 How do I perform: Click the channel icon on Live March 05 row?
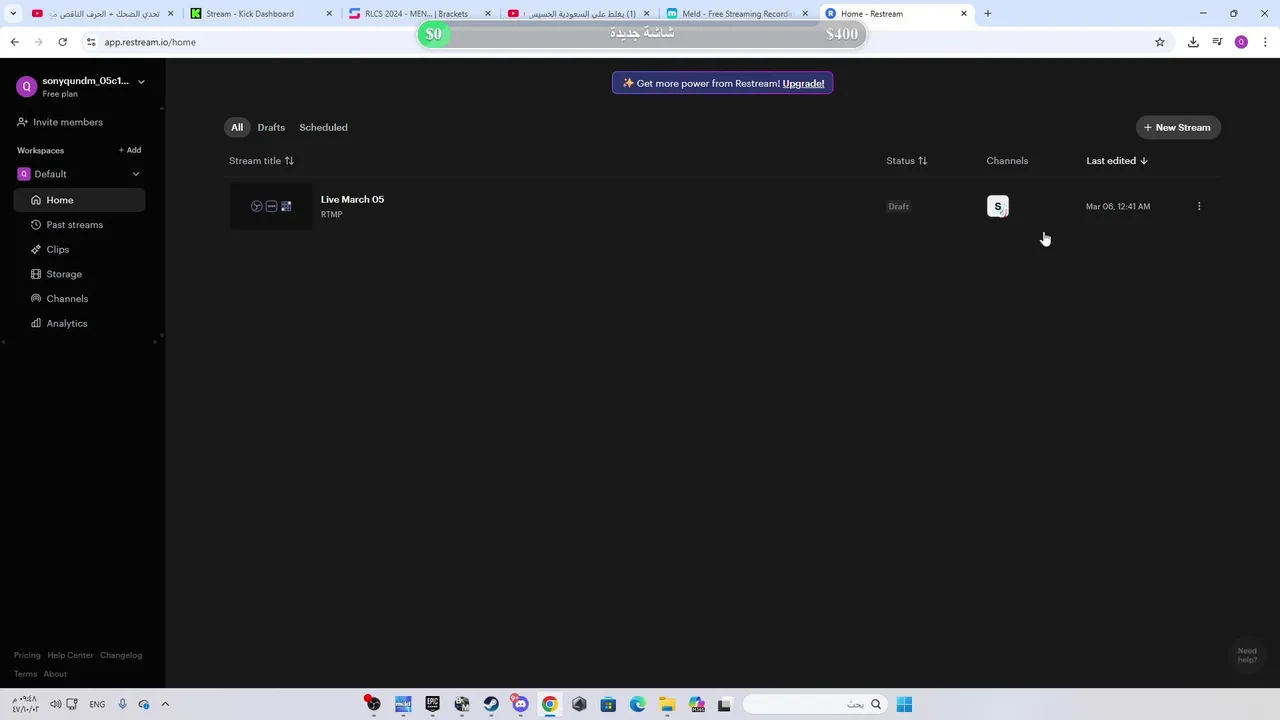pos(998,206)
